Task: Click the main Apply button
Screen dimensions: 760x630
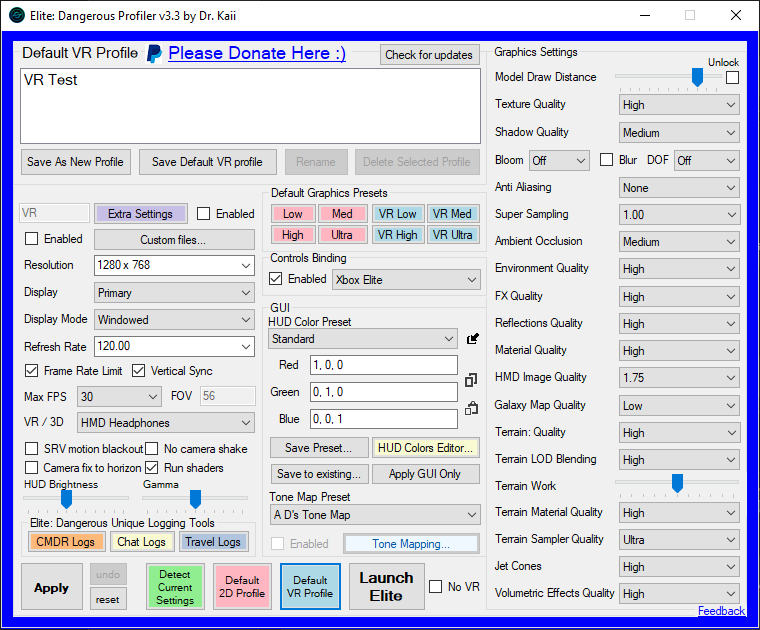Action: [51, 587]
